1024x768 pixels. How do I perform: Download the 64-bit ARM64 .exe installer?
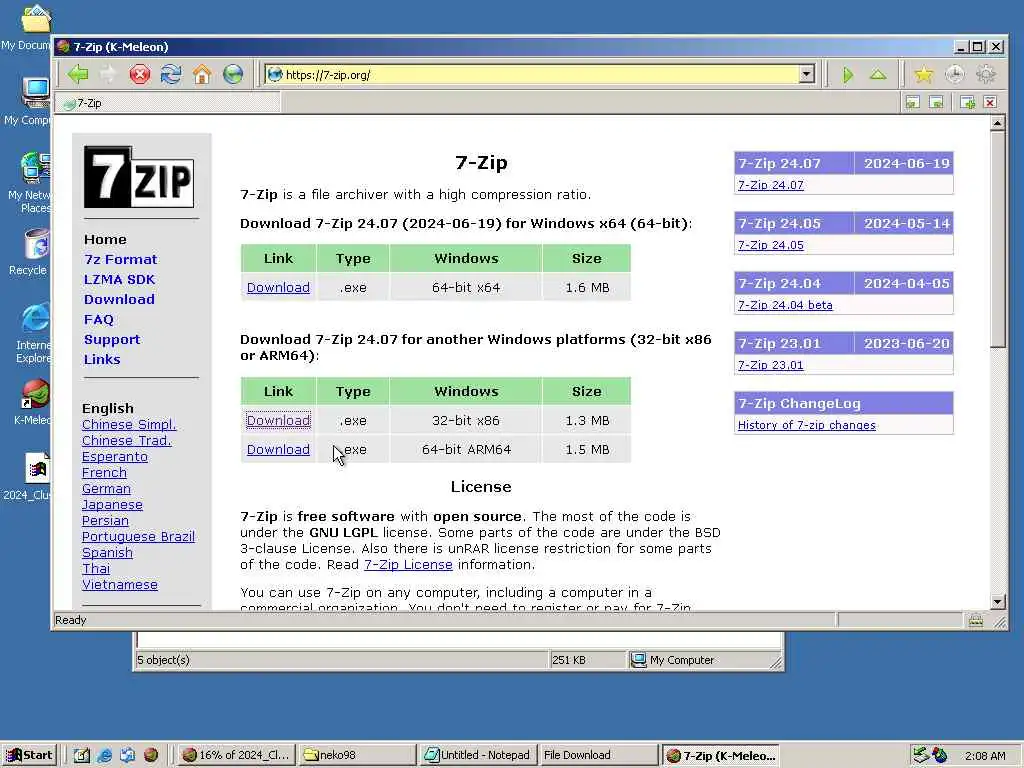(278, 449)
